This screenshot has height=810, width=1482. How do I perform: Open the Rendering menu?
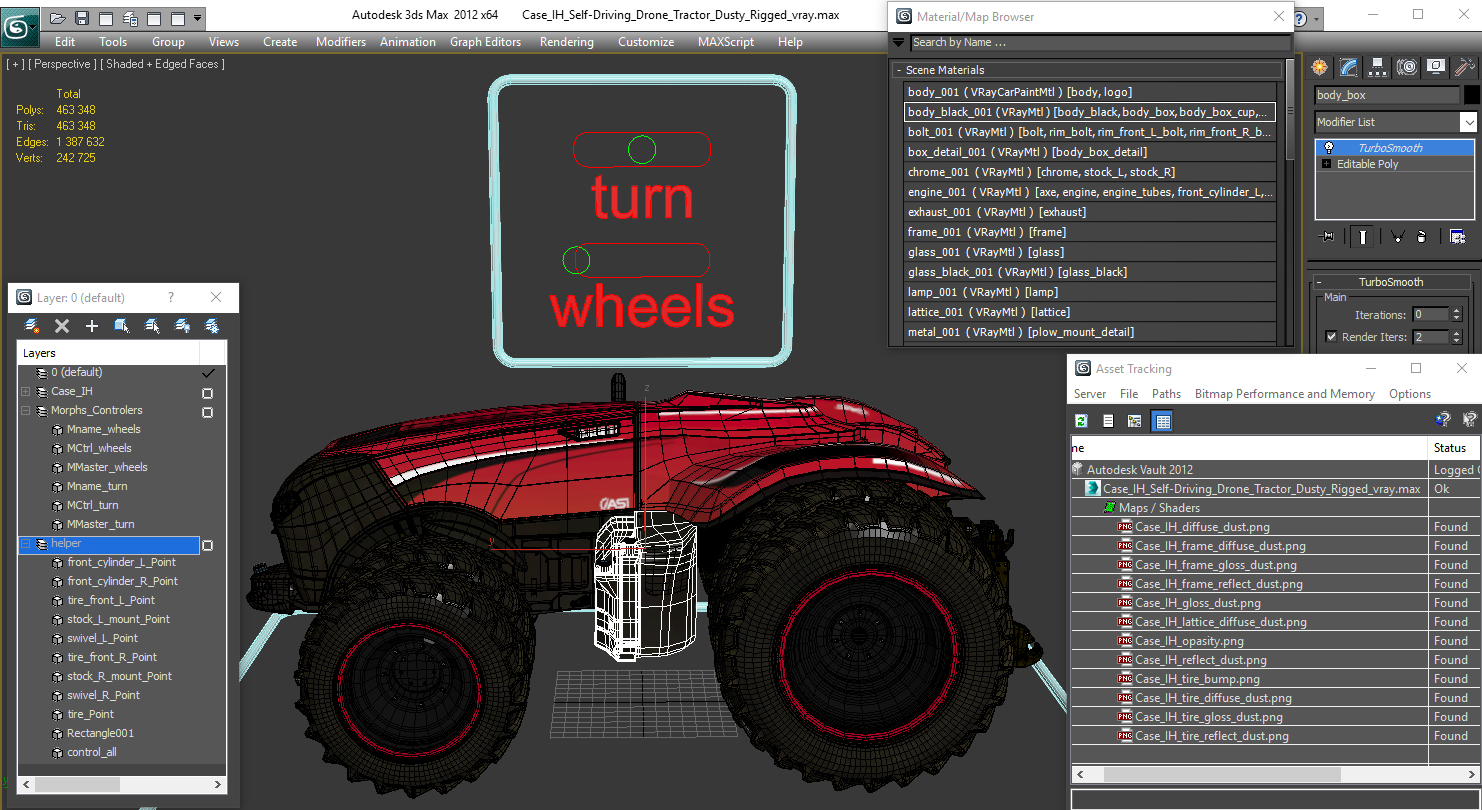pyautogui.click(x=566, y=42)
